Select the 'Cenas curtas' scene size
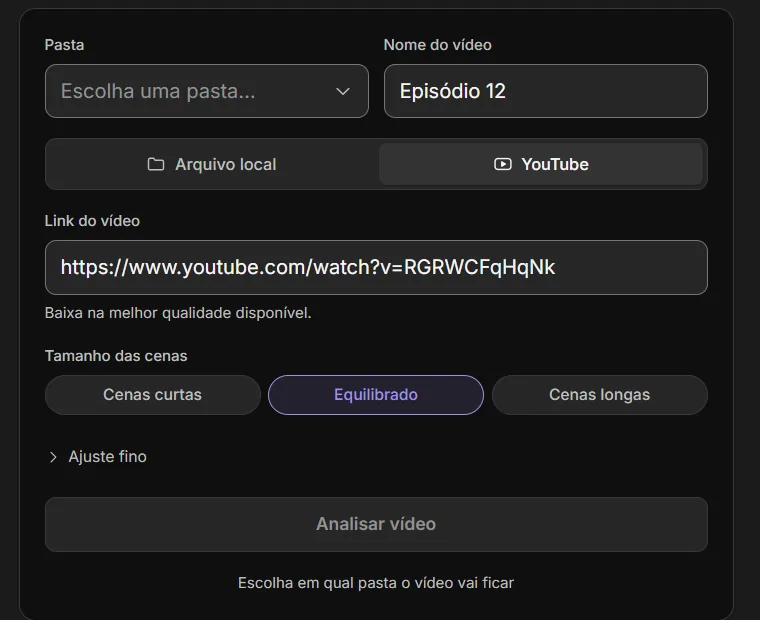Image resolution: width=760 pixels, height=620 pixels. pos(153,395)
